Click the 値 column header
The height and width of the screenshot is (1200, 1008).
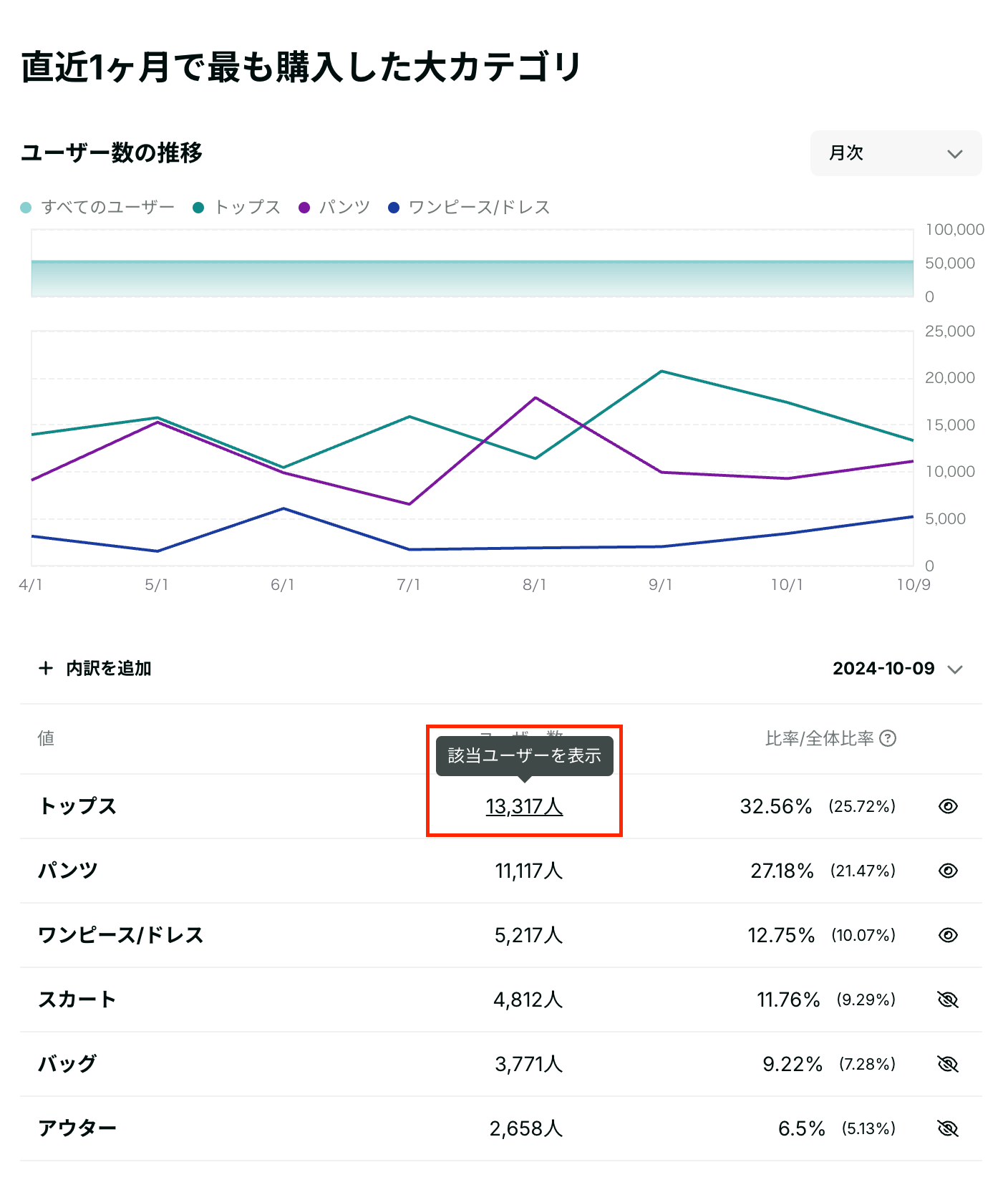(x=46, y=738)
